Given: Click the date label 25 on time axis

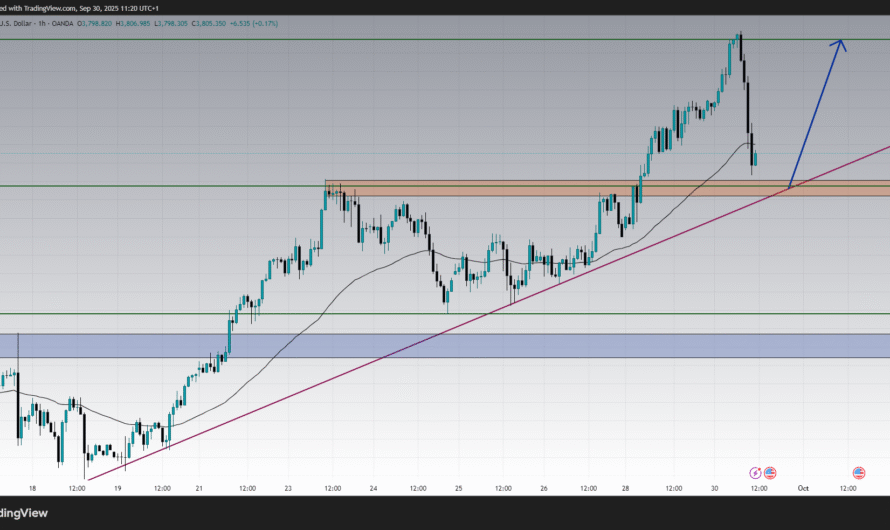Looking at the screenshot, I should 459,489.
